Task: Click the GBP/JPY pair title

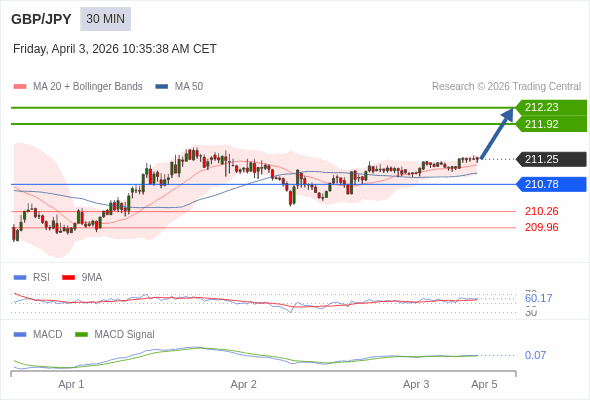Action: tap(41, 19)
